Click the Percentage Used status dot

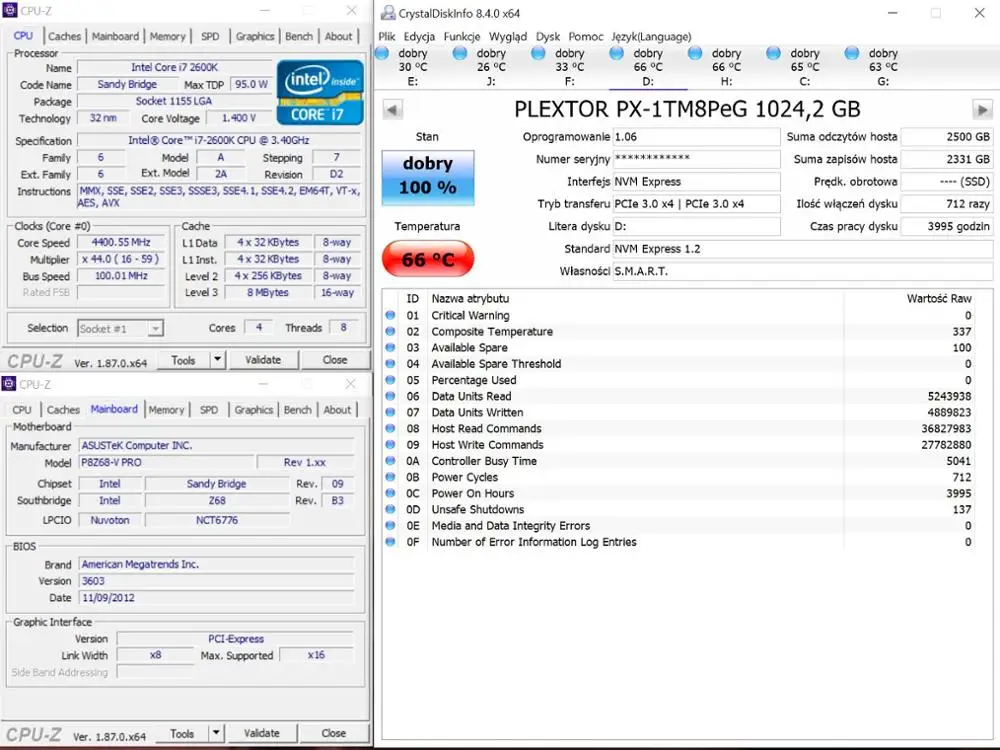coord(390,380)
